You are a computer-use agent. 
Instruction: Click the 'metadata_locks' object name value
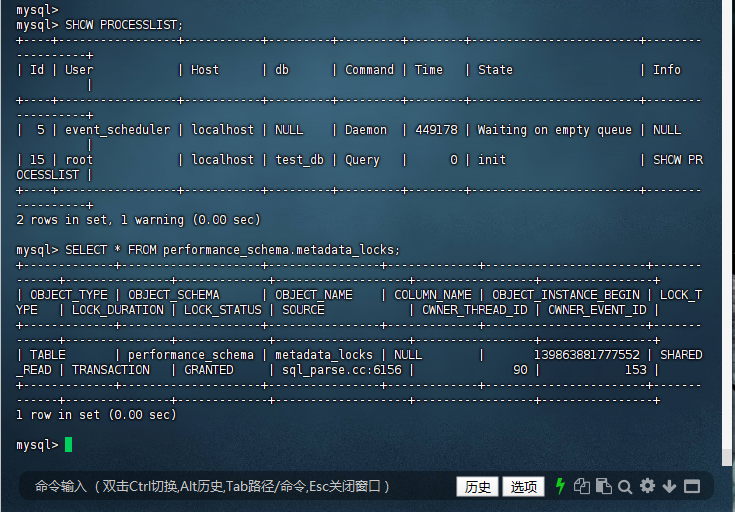324,355
